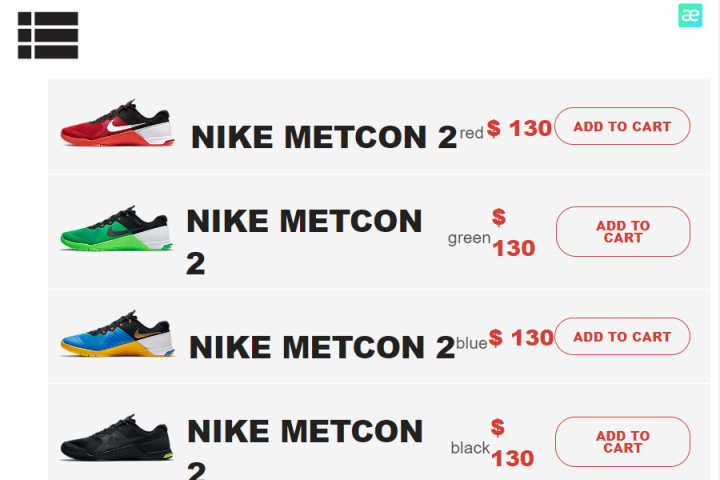Add black Nike Metcon 2 to cart
The image size is (720, 480).
click(623, 442)
